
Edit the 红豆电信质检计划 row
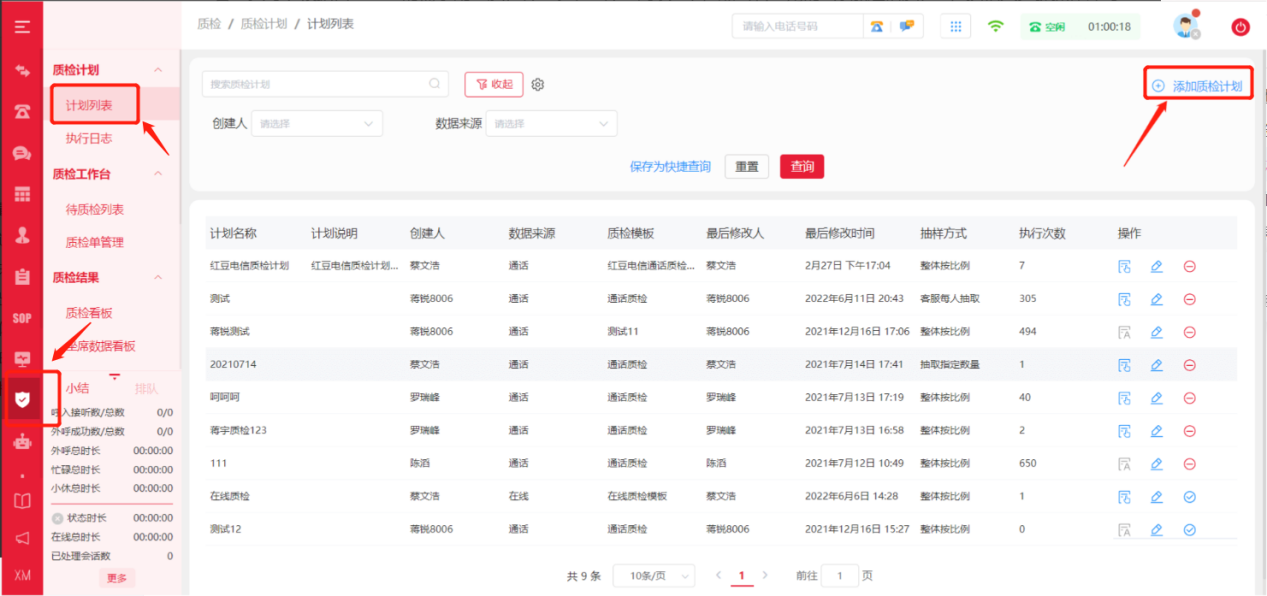point(1156,266)
